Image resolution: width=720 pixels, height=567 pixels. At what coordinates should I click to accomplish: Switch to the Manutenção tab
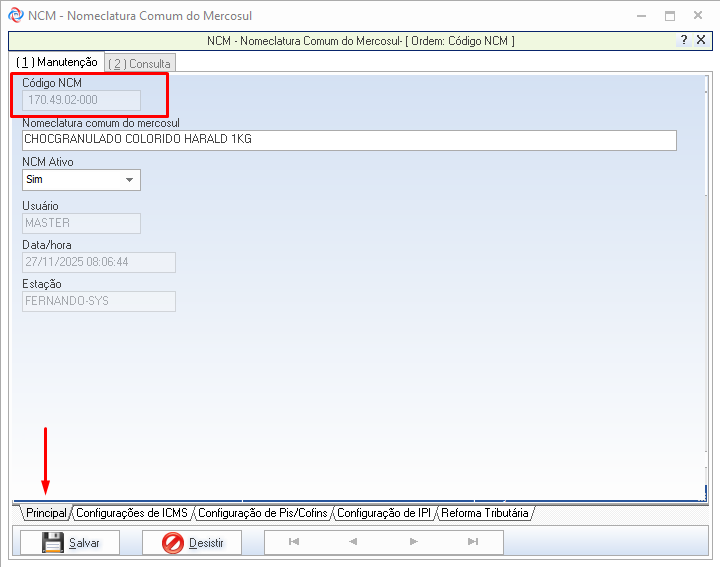coord(57,62)
